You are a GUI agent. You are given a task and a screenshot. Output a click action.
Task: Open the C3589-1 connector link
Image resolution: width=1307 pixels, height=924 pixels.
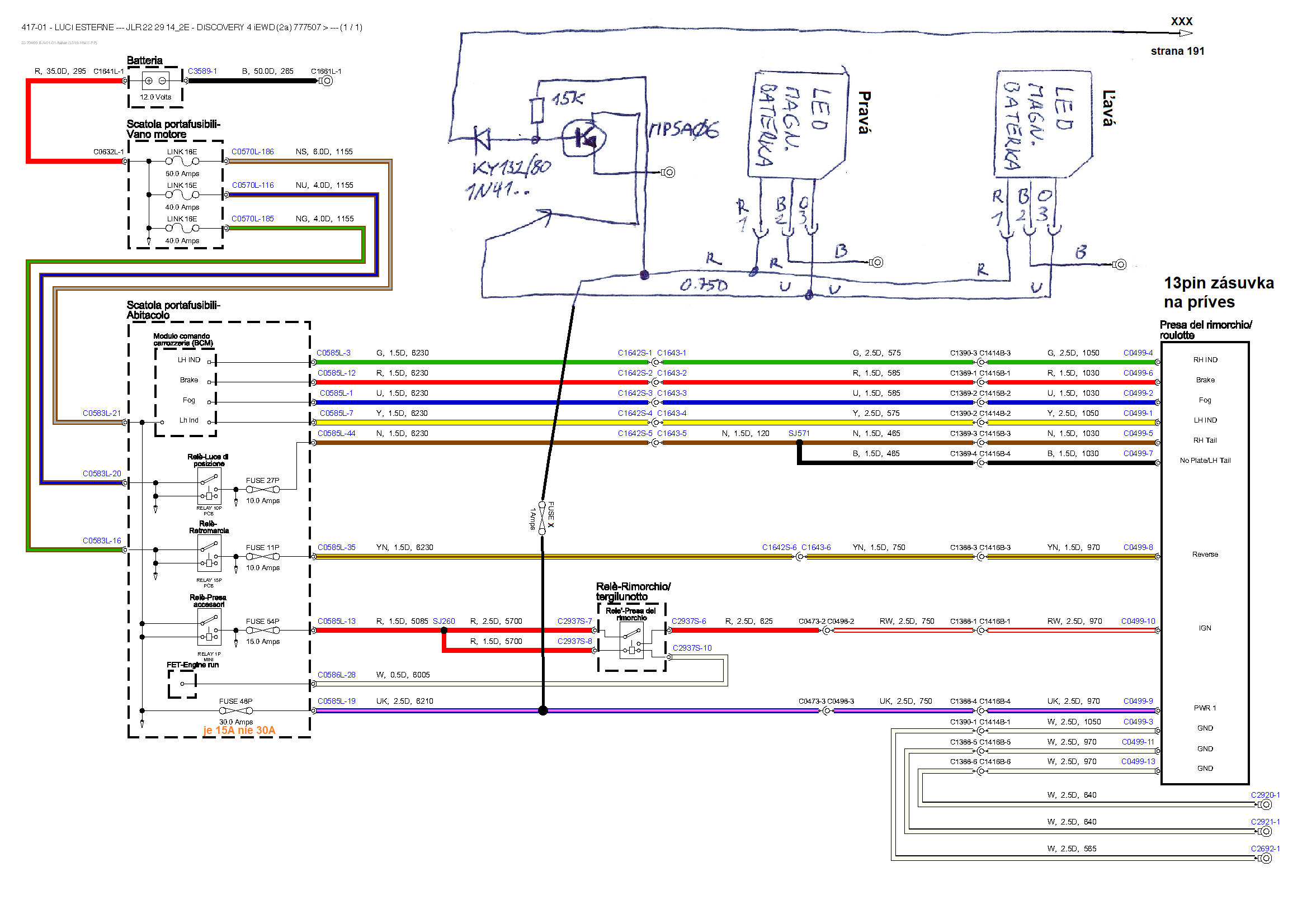point(202,71)
